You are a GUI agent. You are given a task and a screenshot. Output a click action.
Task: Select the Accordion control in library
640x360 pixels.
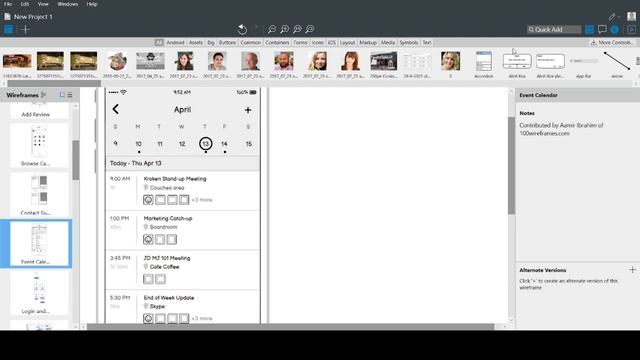[484, 64]
